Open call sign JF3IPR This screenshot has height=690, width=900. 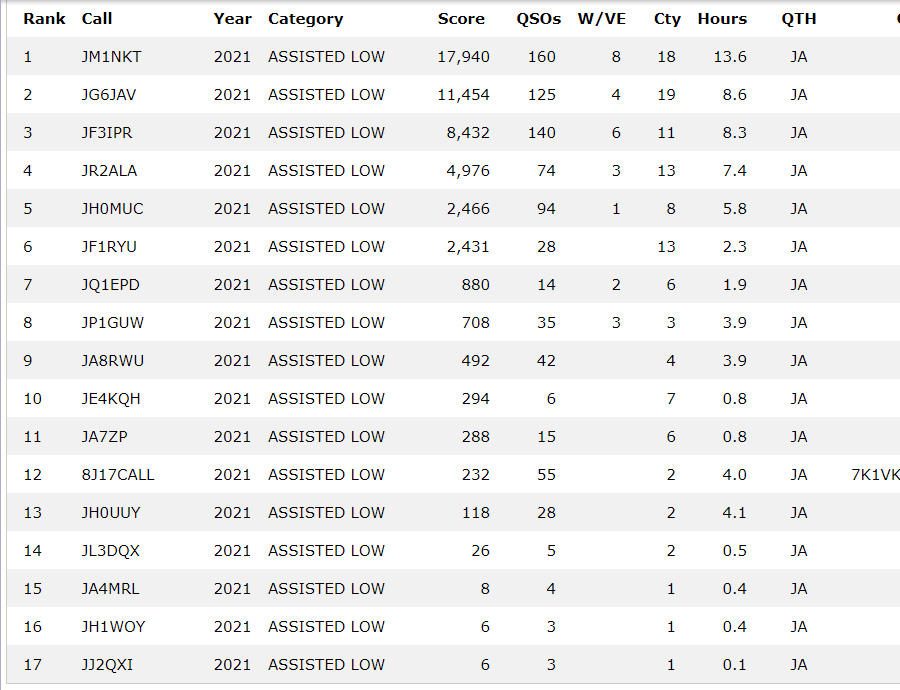[109, 133]
